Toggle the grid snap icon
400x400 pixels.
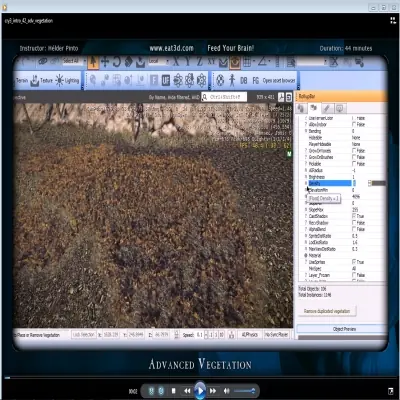tap(247, 62)
